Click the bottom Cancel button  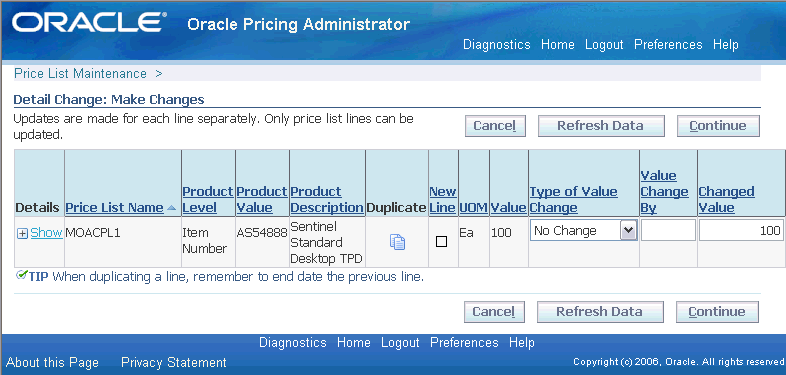click(494, 311)
